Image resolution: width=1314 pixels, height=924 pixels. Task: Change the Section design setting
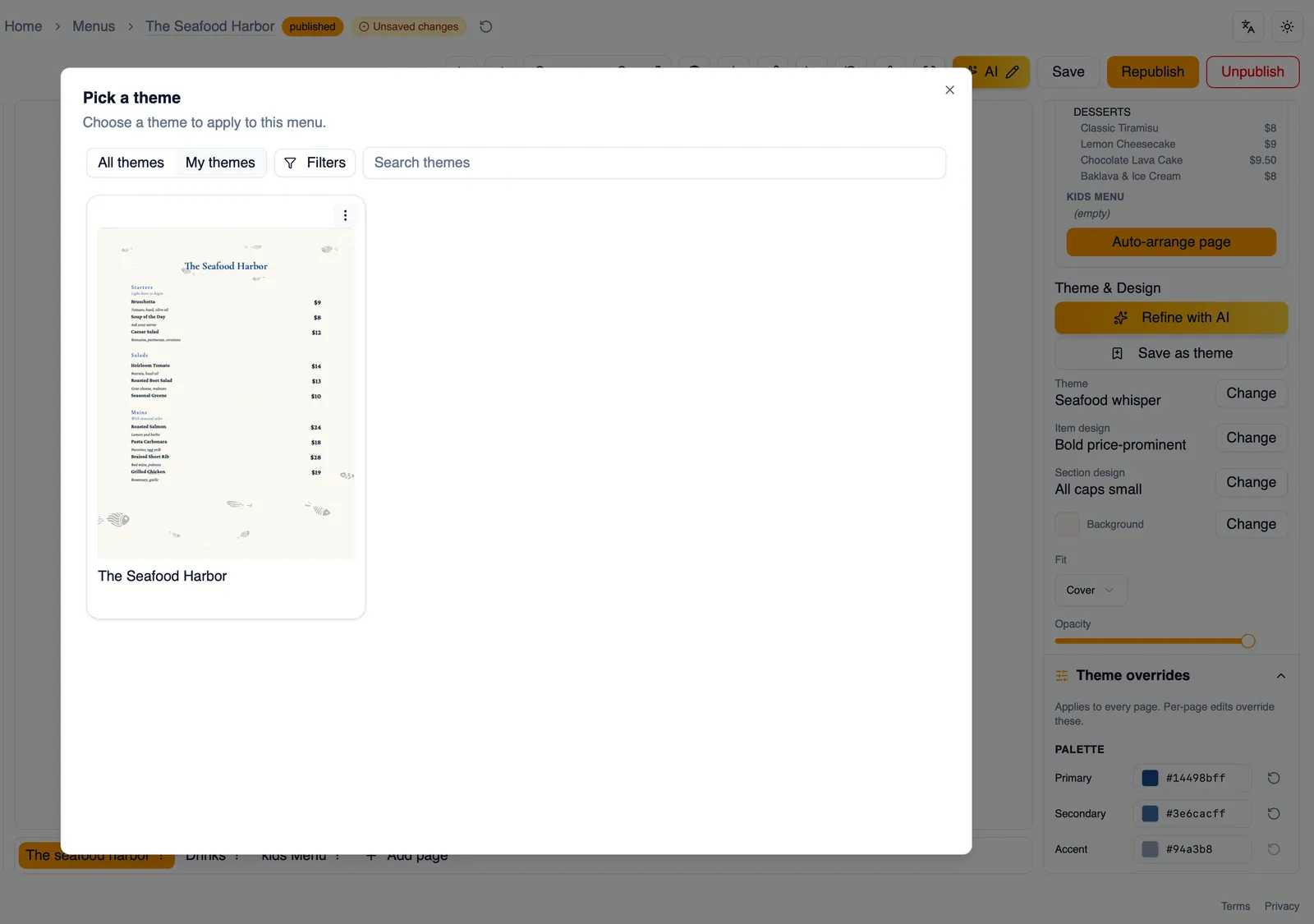[x=1251, y=482]
